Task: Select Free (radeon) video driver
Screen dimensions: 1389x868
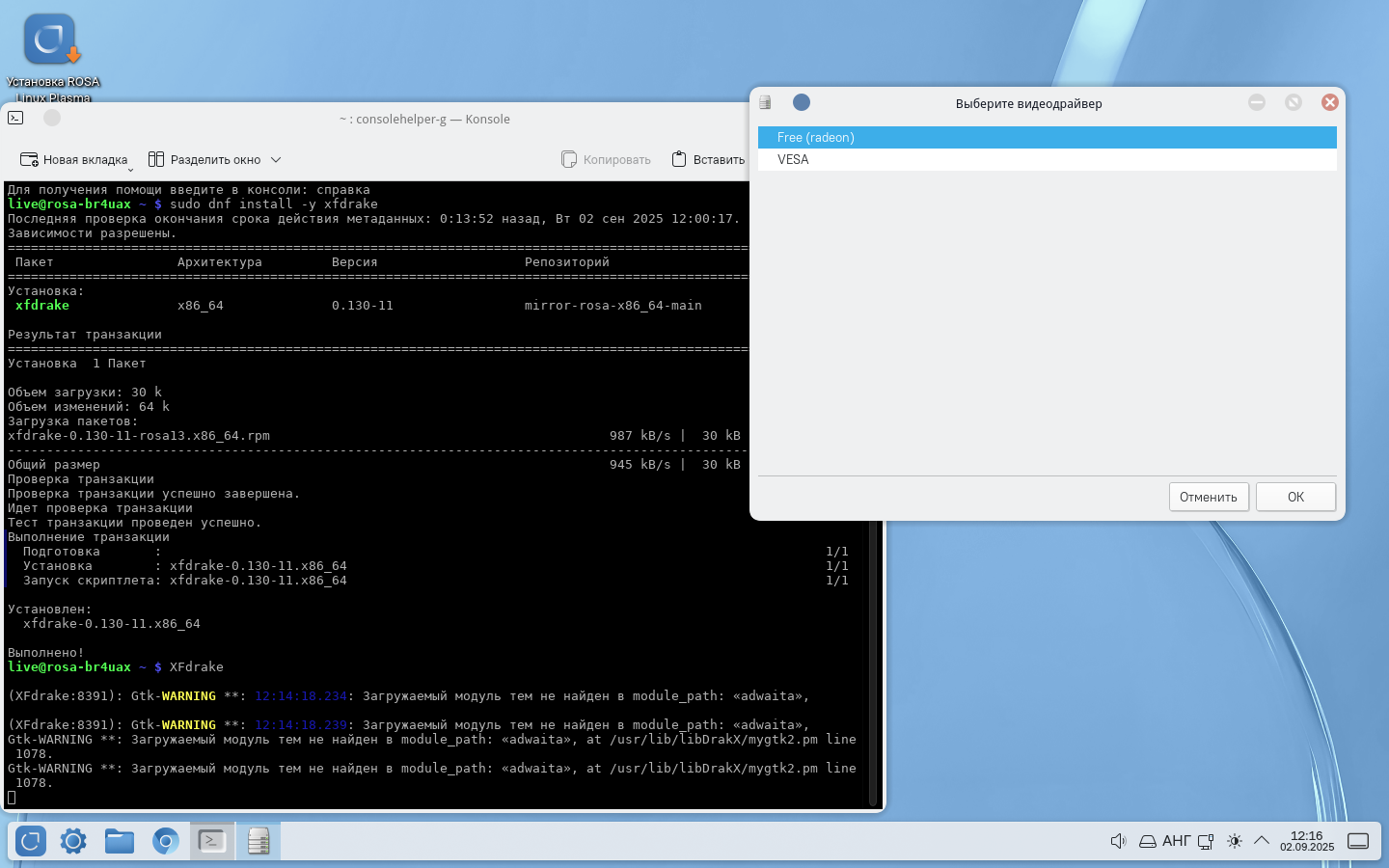Action: pyautogui.click(x=1048, y=137)
